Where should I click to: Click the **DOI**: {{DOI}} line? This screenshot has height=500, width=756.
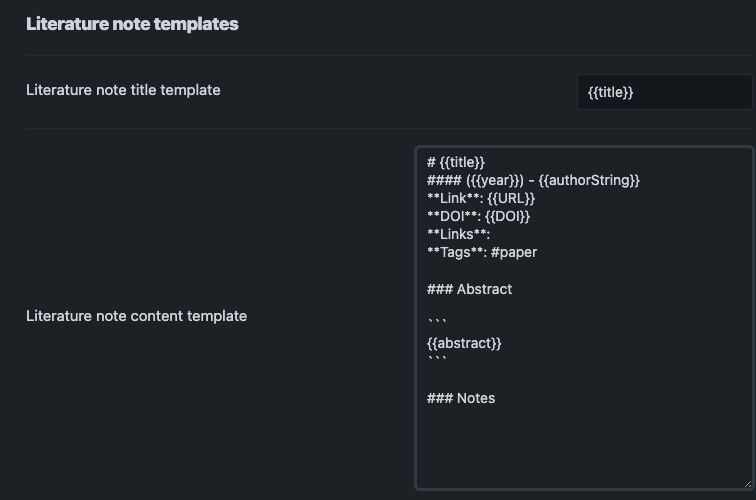pos(478,216)
